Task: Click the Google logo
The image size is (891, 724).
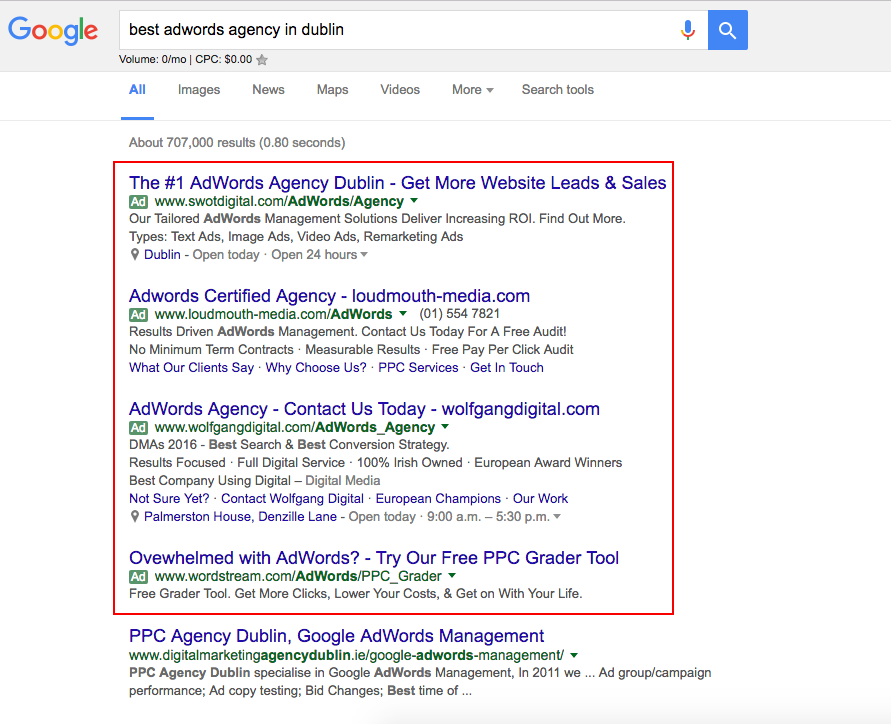Action: tap(53, 30)
